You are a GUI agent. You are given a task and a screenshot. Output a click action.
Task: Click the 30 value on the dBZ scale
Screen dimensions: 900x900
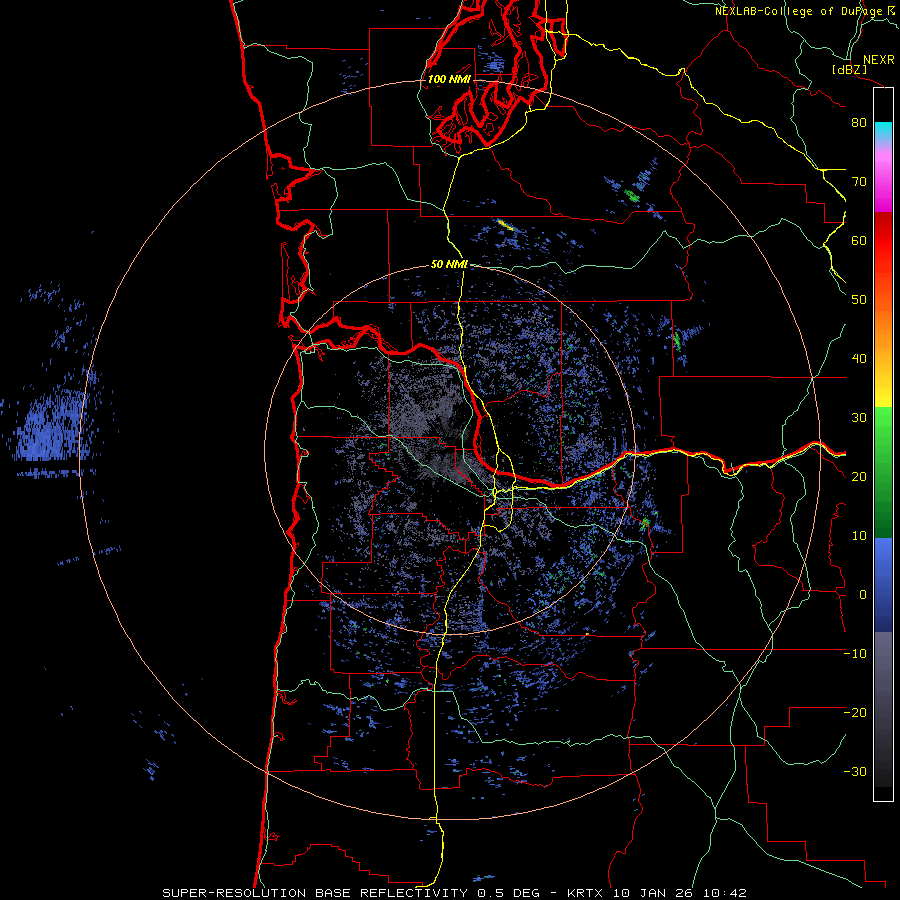(859, 418)
